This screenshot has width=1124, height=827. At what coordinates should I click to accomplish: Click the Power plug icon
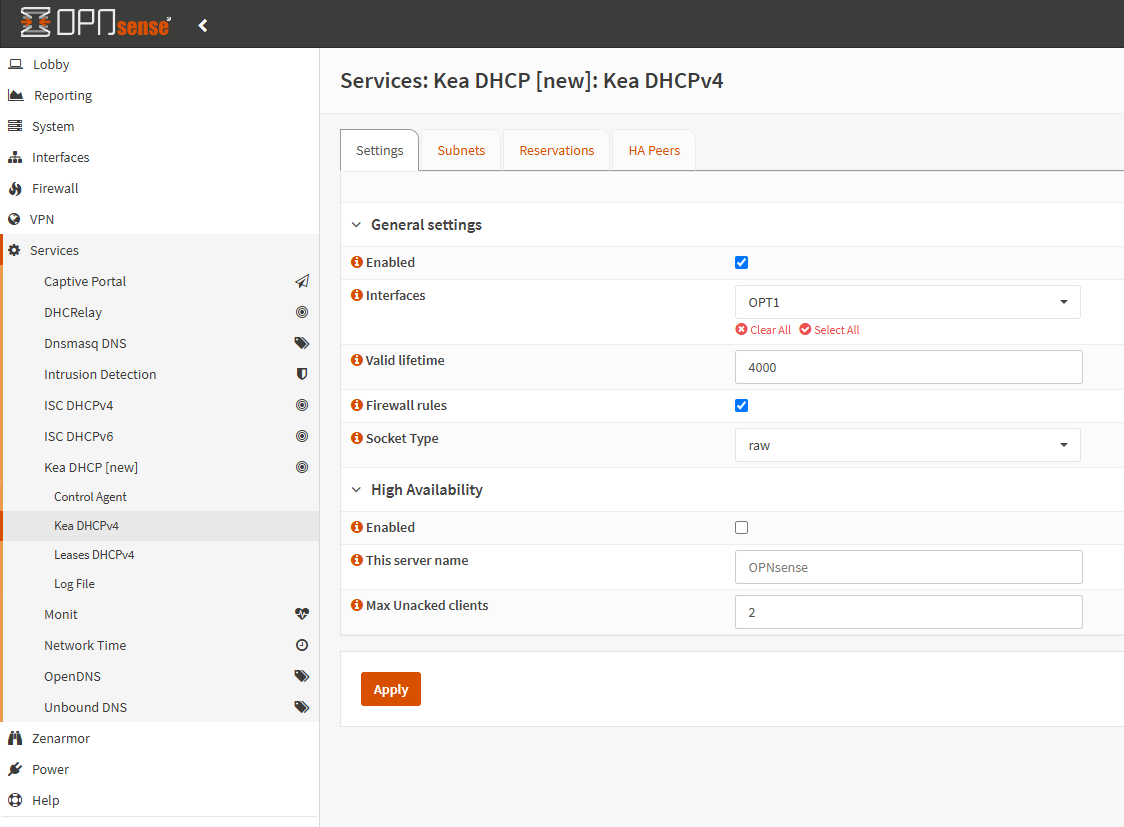coord(15,769)
